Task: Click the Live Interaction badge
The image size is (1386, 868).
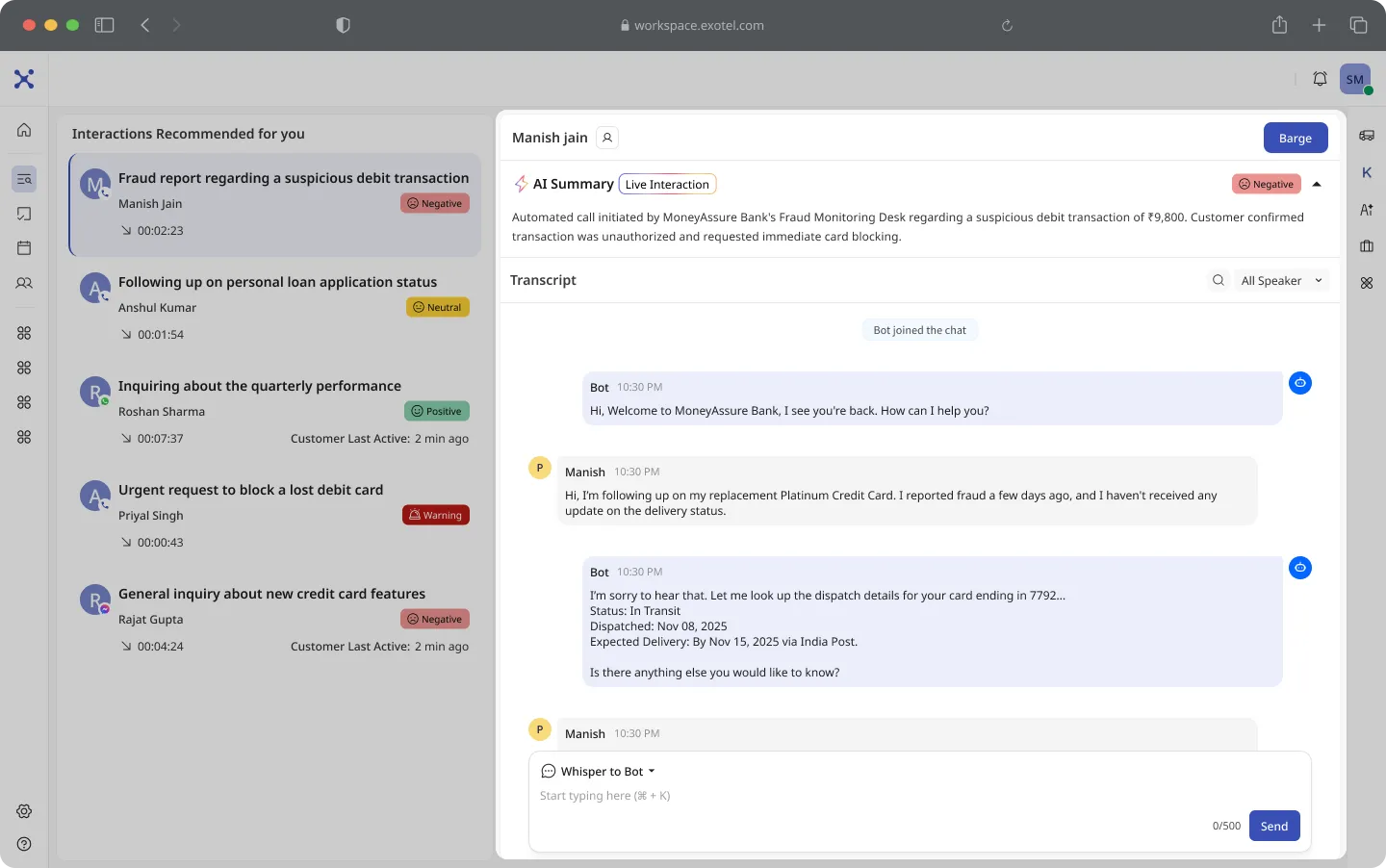Action: click(x=667, y=184)
